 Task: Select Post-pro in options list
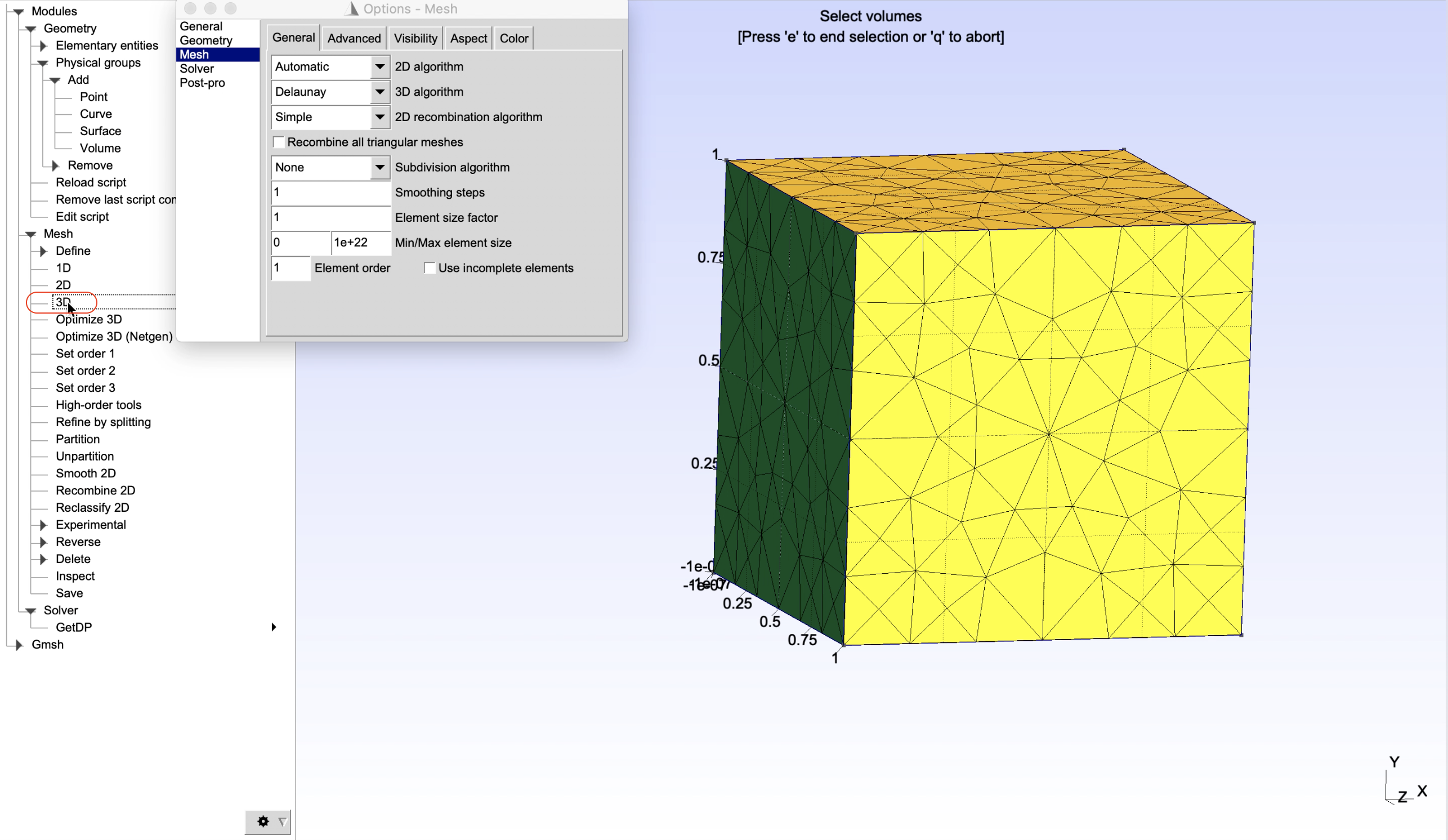coord(202,83)
